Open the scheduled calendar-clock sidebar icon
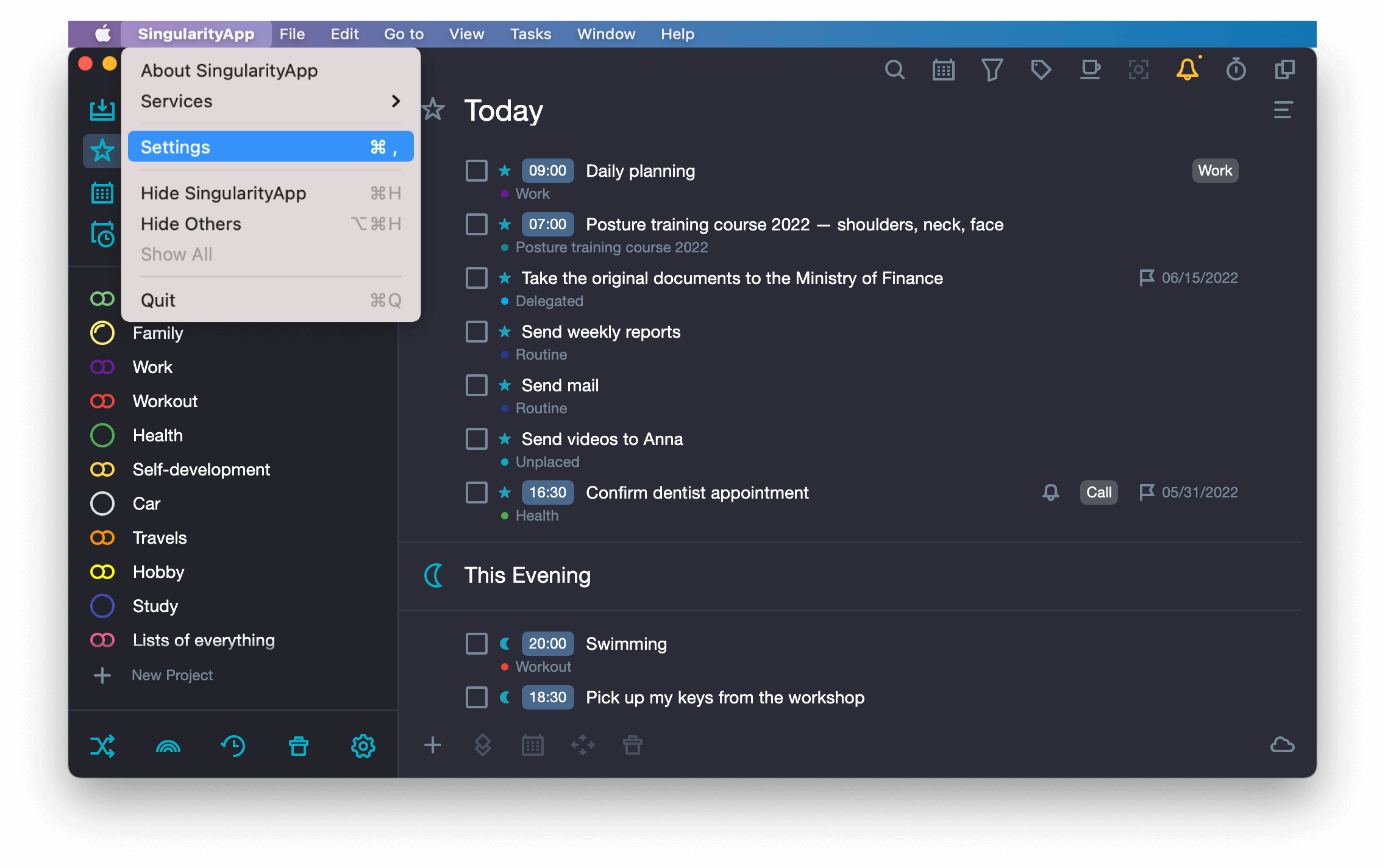The width and height of the screenshot is (1385, 868). point(102,234)
